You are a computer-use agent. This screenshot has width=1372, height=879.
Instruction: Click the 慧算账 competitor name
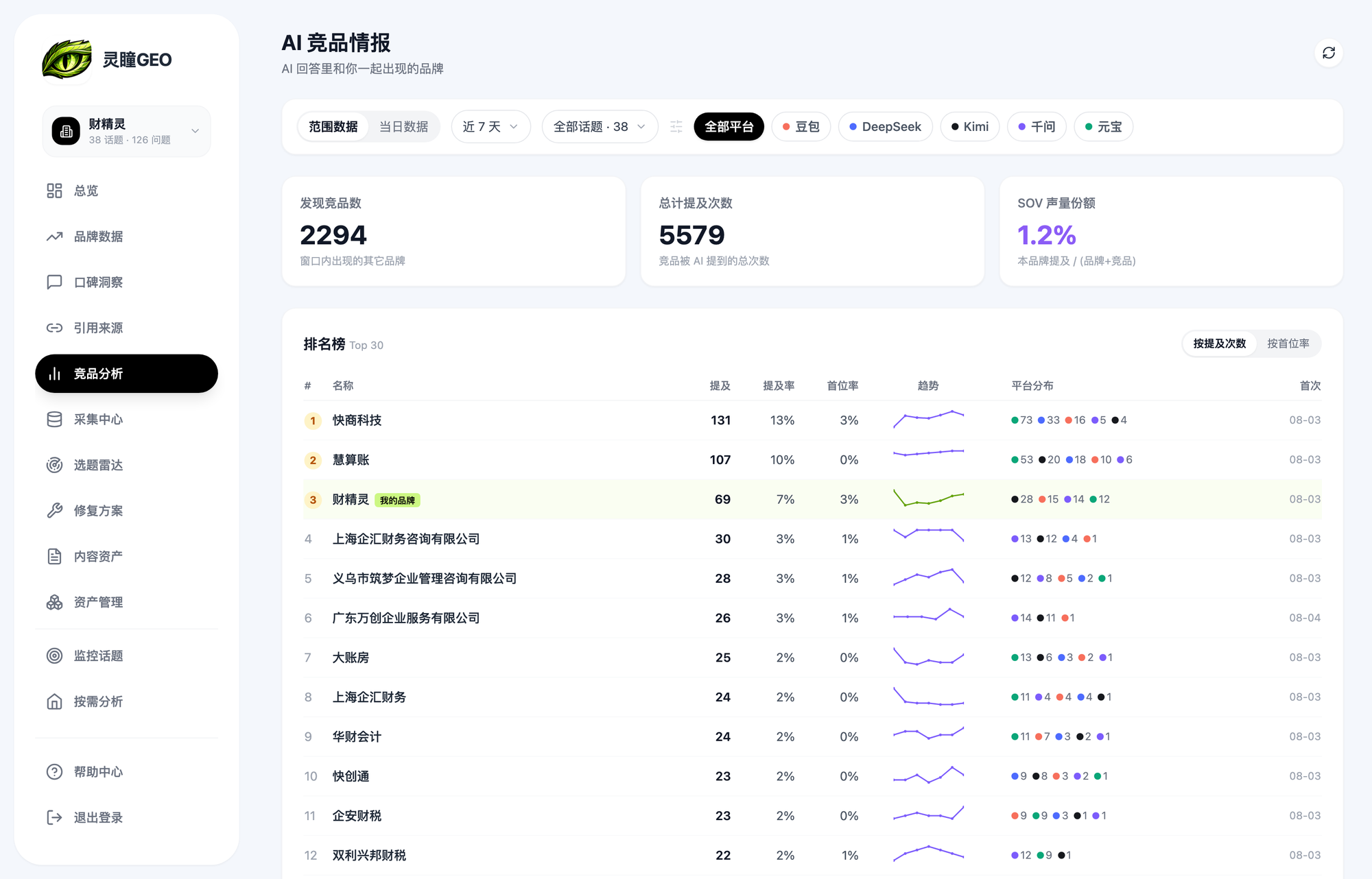coord(351,460)
